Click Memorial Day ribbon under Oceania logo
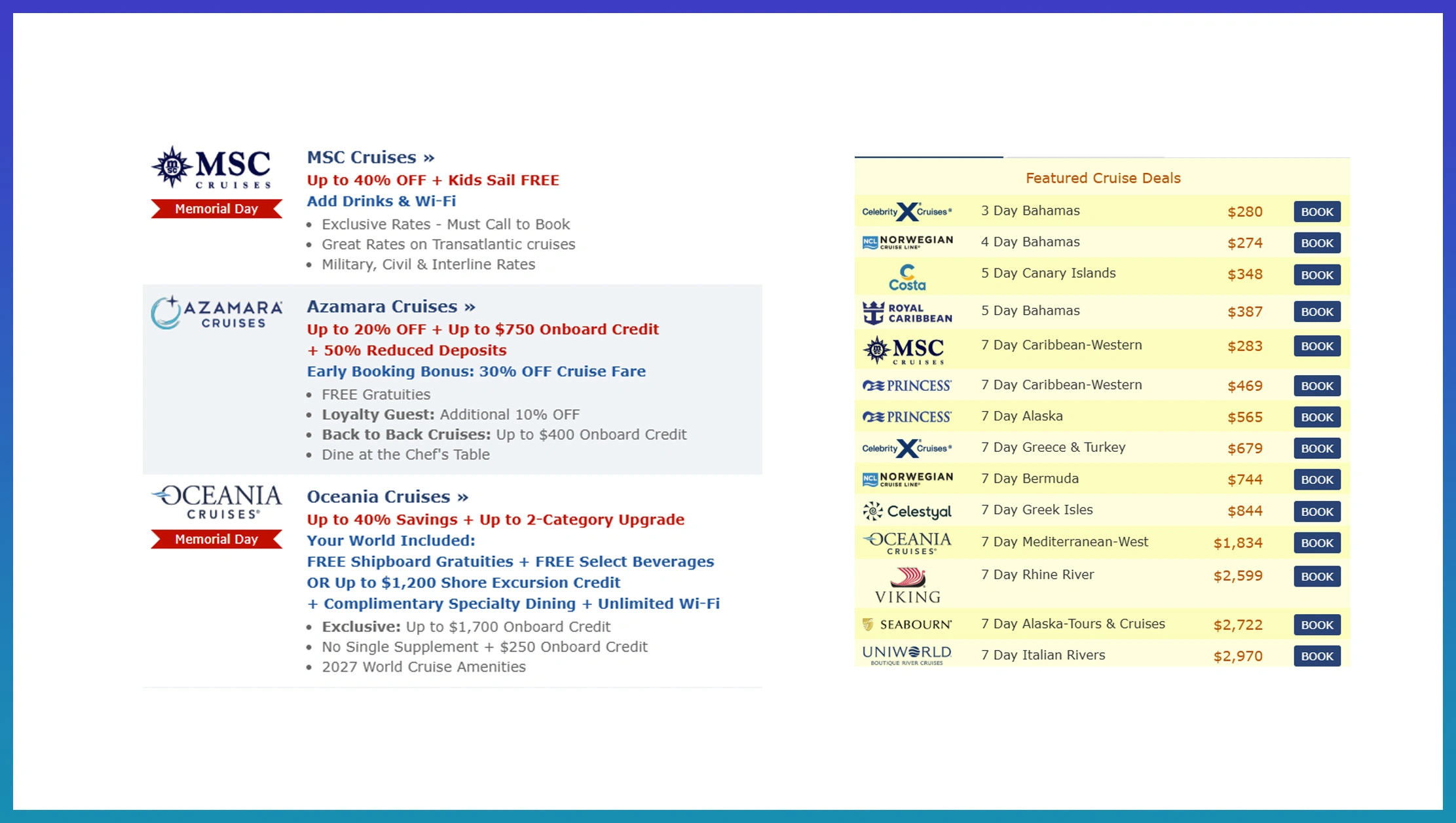The width and height of the screenshot is (1456, 823). click(x=217, y=540)
